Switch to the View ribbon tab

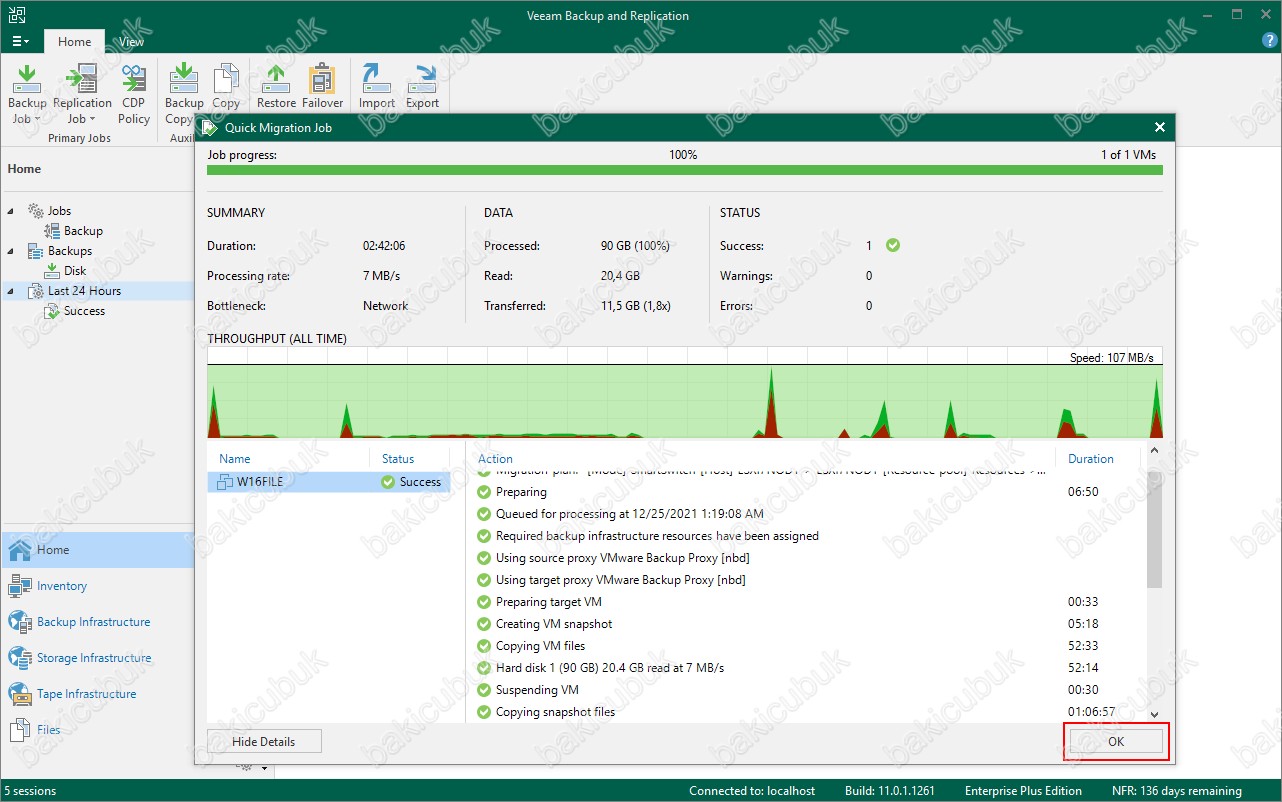point(131,42)
